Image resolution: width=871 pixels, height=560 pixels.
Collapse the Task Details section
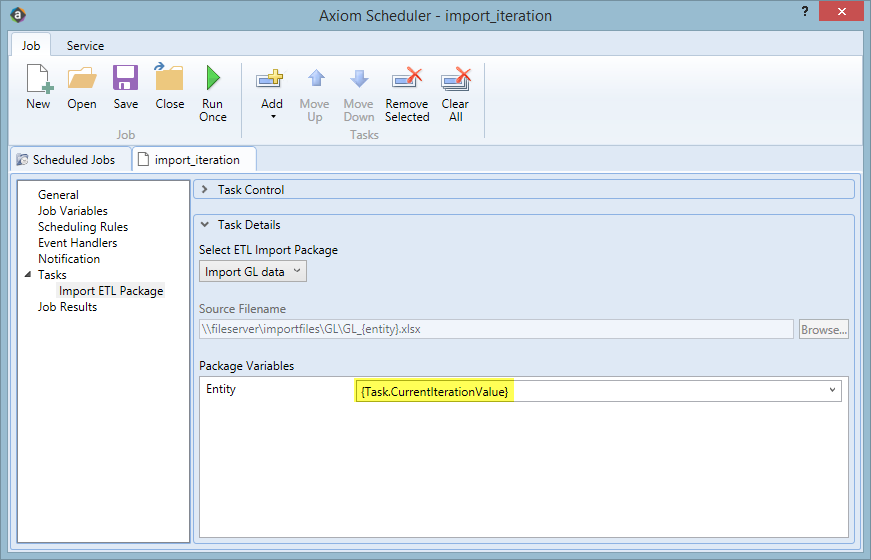pos(204,224)
